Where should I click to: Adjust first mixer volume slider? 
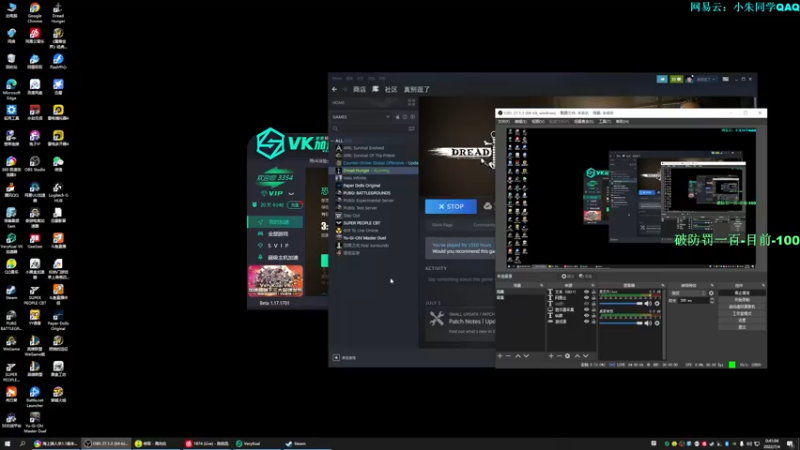coord(621,304)
